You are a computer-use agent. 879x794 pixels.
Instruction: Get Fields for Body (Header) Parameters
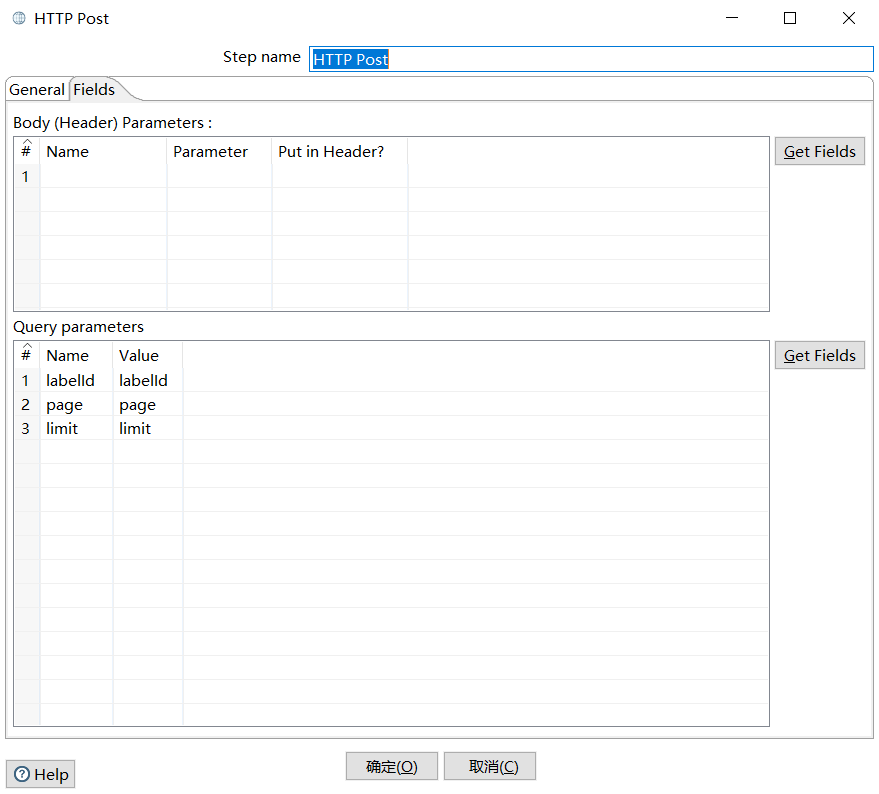point(820,151)
